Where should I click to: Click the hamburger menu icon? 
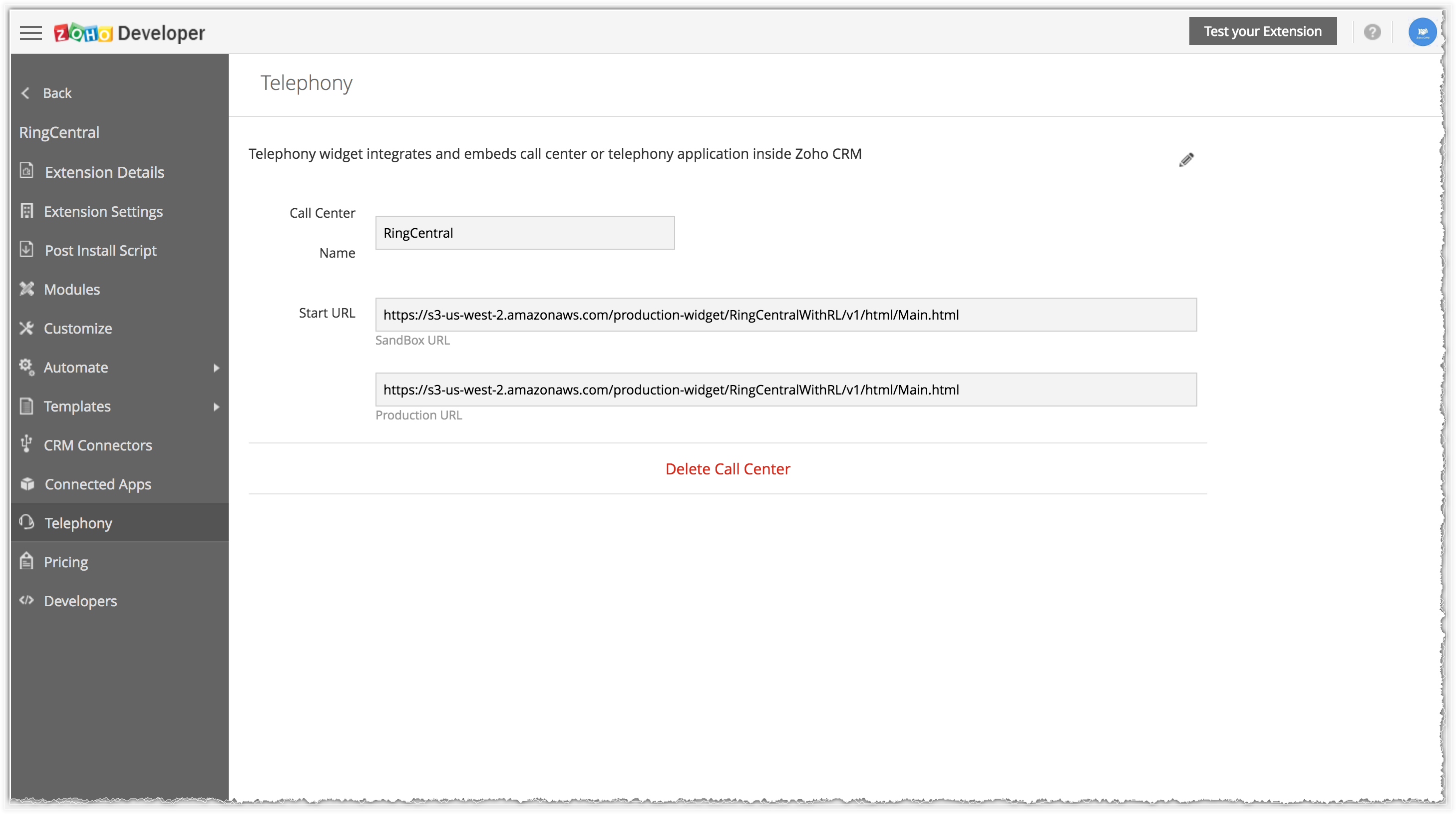pos(30,32)
